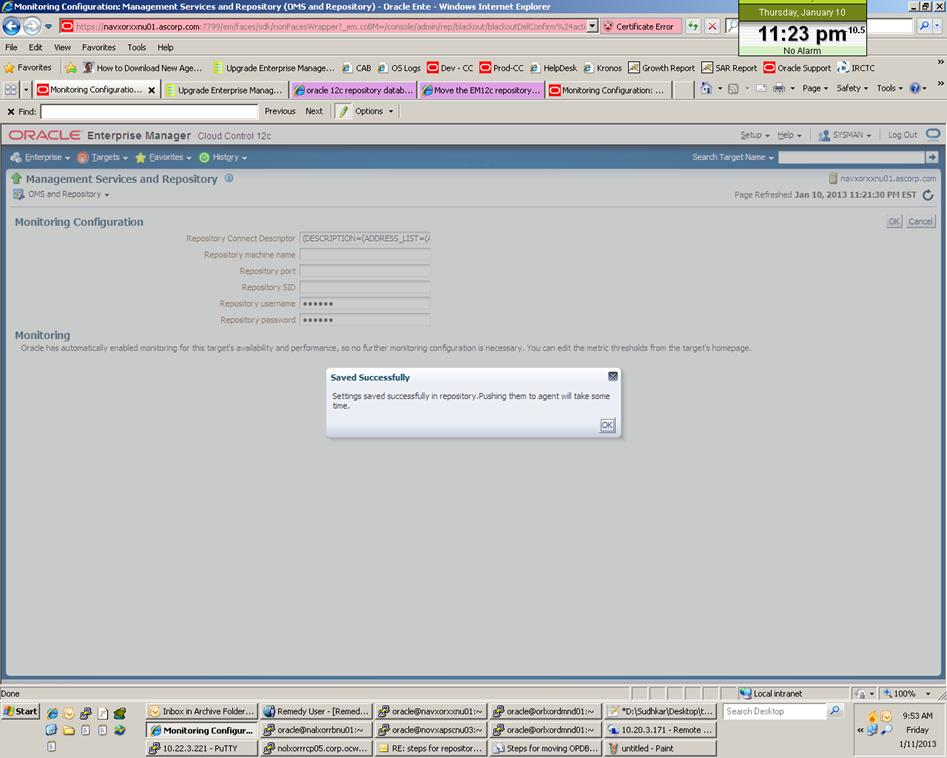Open the Tools menu in menu bar
Screen dimensions: 947x758
pyautogui.click(x=136, y=47)
